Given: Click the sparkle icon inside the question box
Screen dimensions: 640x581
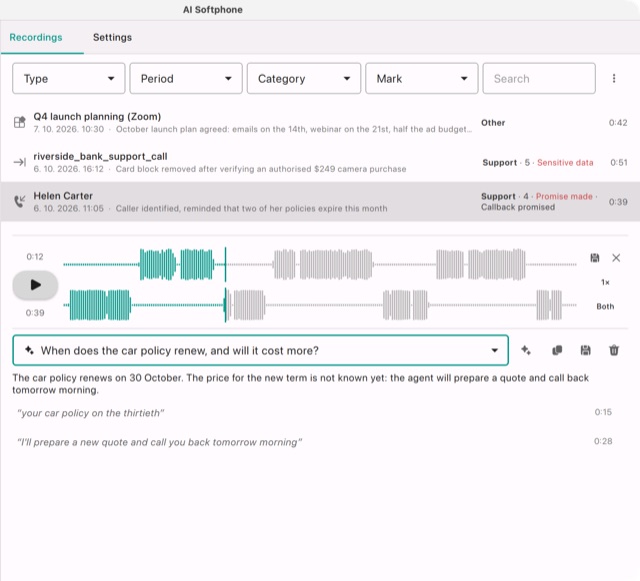Looking at the screenshot, I should (29, 350).
